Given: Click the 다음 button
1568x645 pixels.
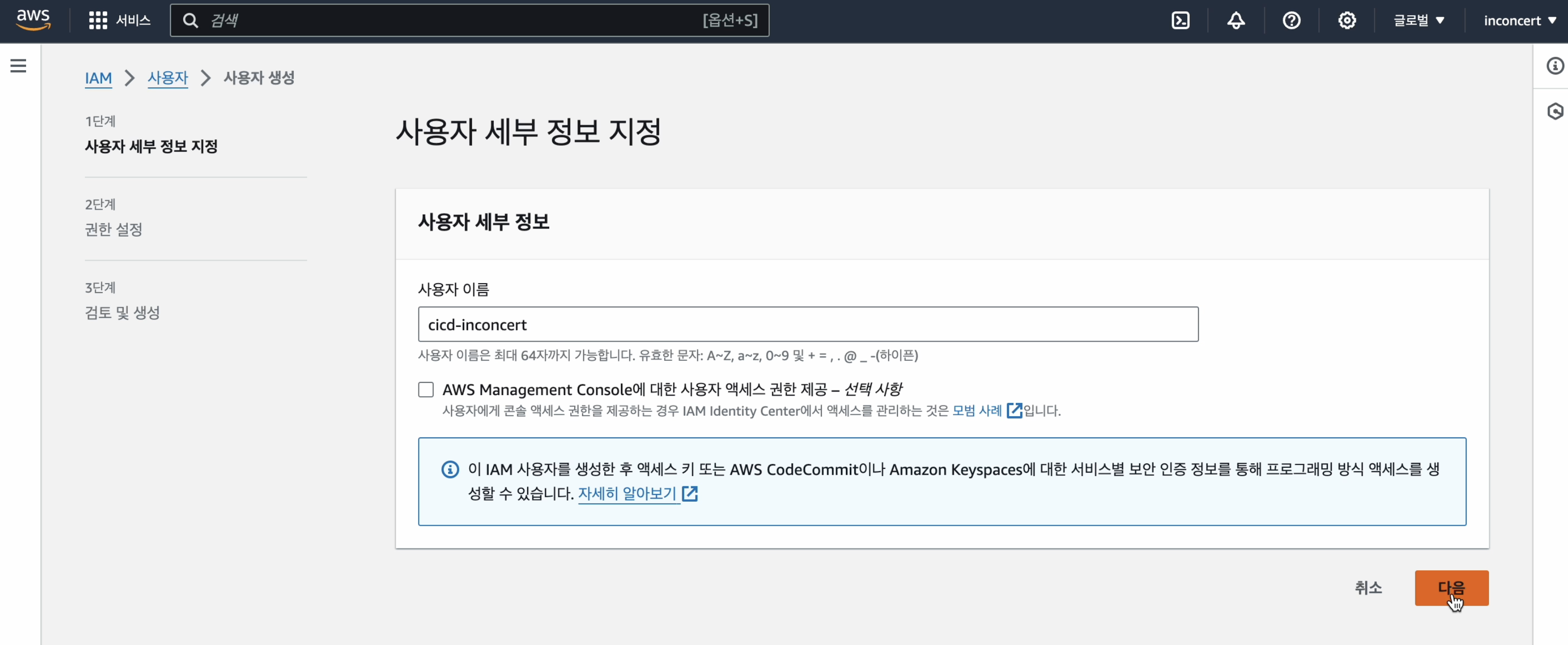Looking at the screenshot, I should tap(1453, 587).
